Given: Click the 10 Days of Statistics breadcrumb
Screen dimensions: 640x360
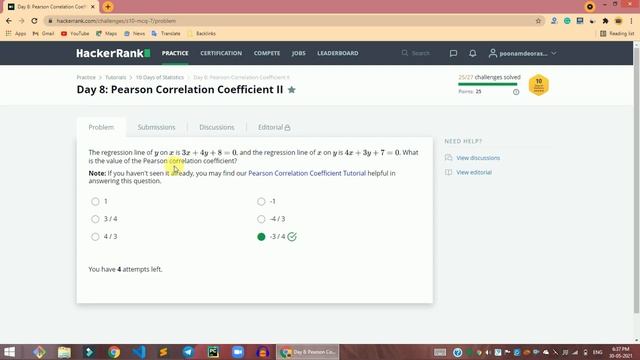Looking at the screenshot, I should (160, 77).
